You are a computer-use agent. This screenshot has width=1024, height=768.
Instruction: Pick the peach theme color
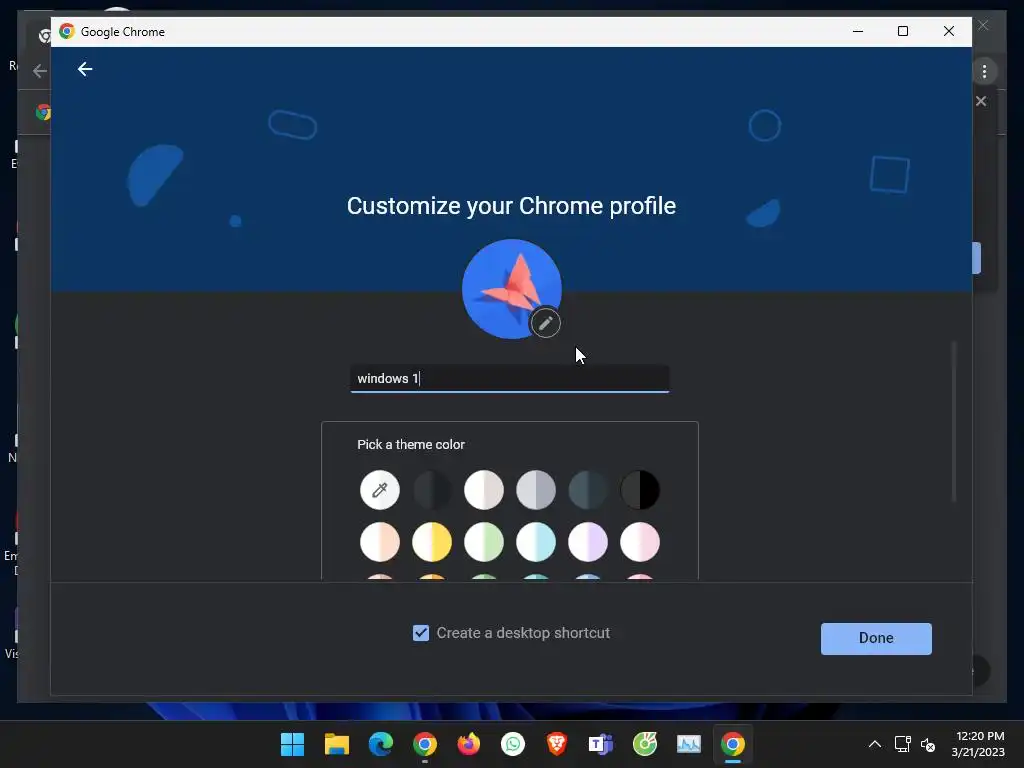(x=379, y=542)
